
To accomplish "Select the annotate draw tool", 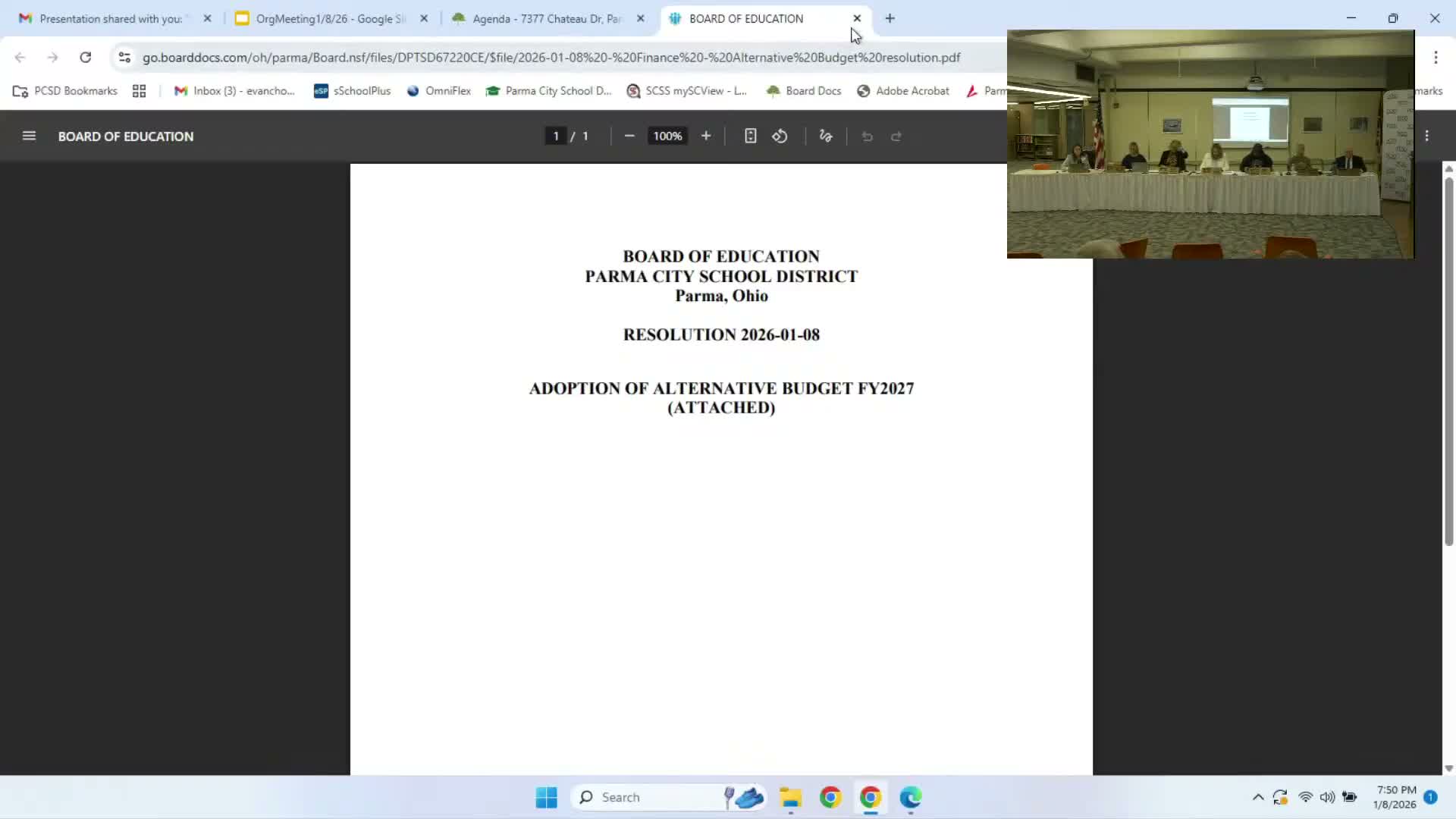I will [826, 136].
